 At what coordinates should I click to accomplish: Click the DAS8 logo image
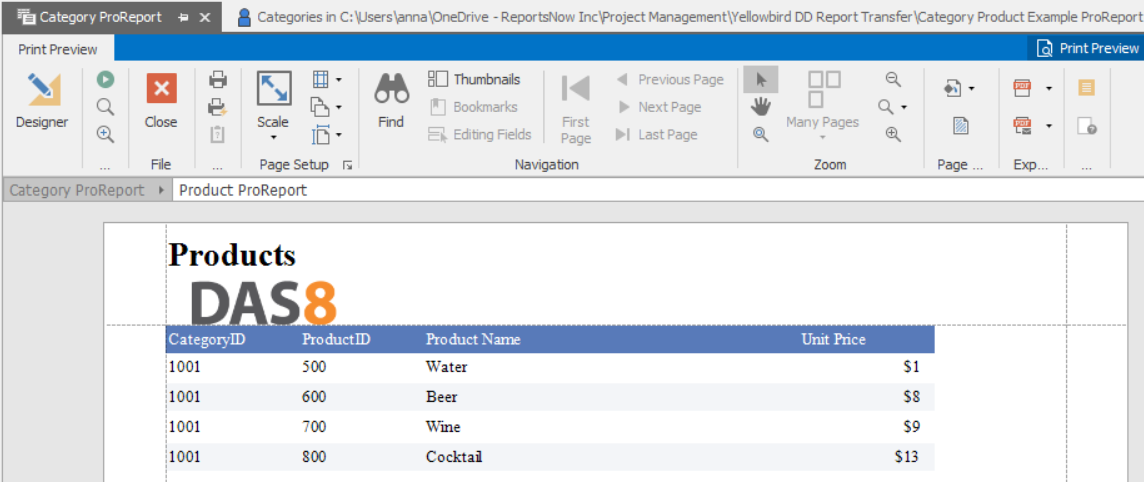263,302
